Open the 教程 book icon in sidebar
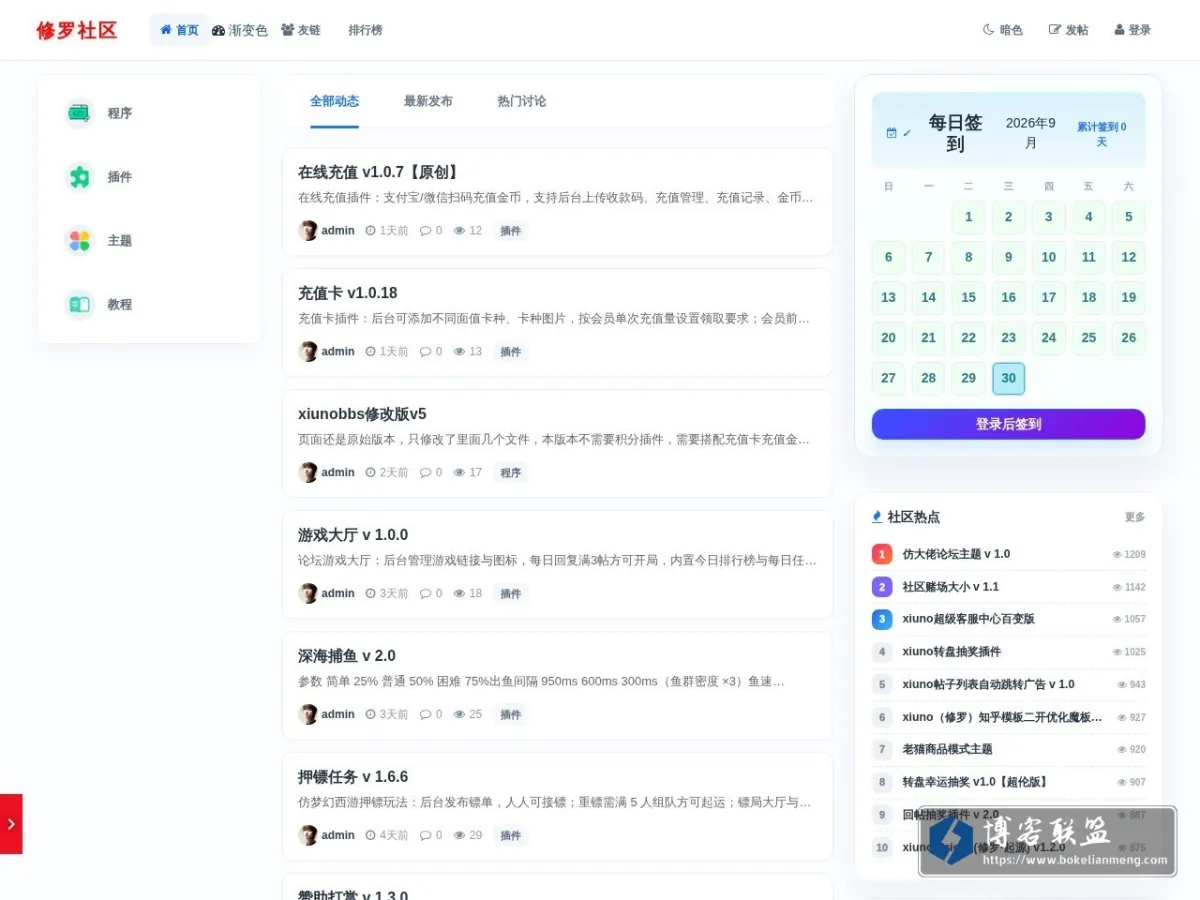 [x=79, y=305]
